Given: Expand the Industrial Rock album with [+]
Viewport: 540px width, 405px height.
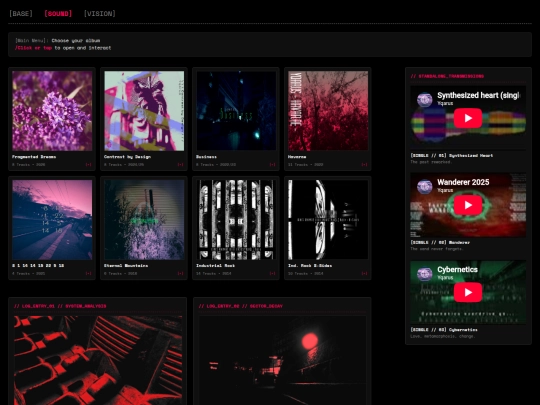Looking at the screenshot, I should click(272, 273).
